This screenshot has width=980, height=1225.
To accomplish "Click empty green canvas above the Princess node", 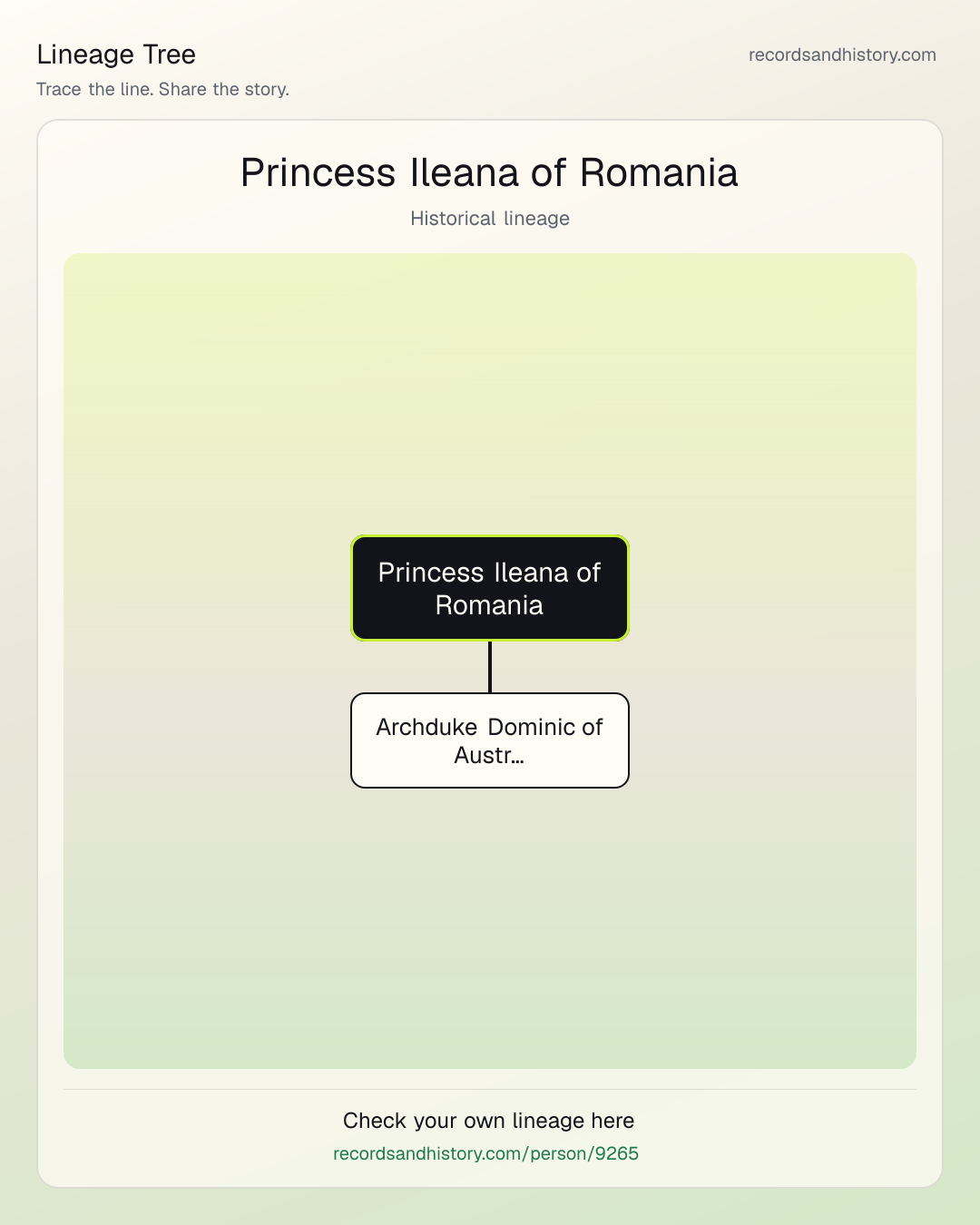I will (x=490, y=390).
